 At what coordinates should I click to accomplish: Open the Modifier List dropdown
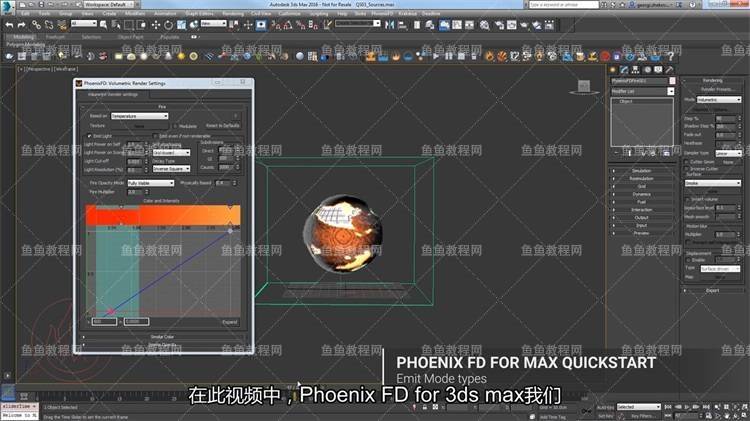pos(642,91)
